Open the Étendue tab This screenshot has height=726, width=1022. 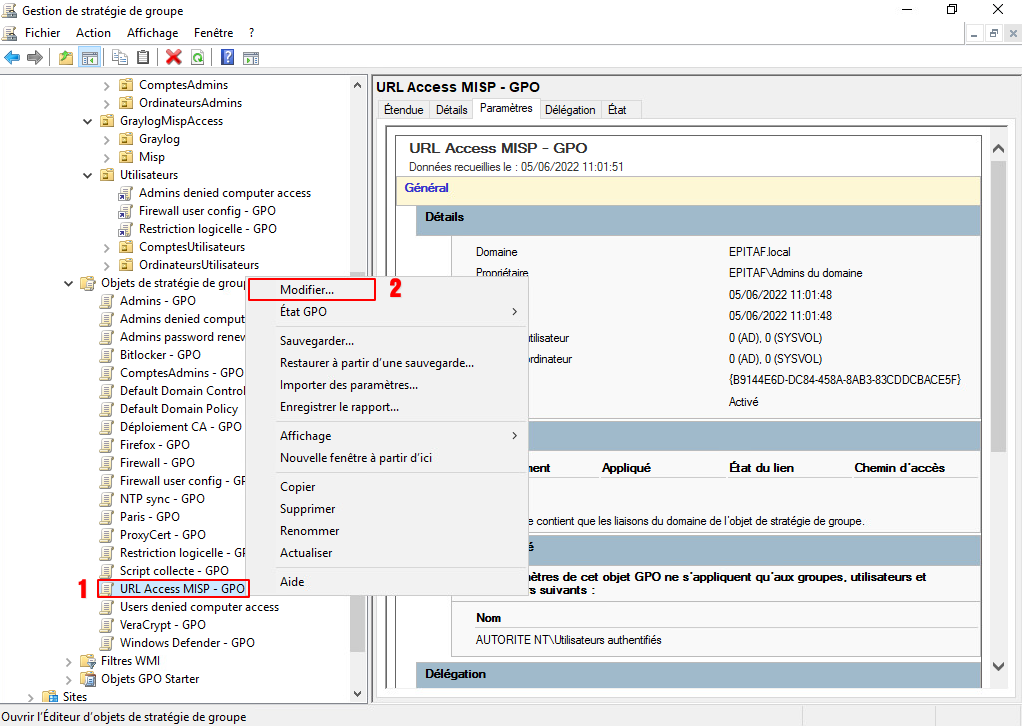pyautogui.click(x=404, y=110)
